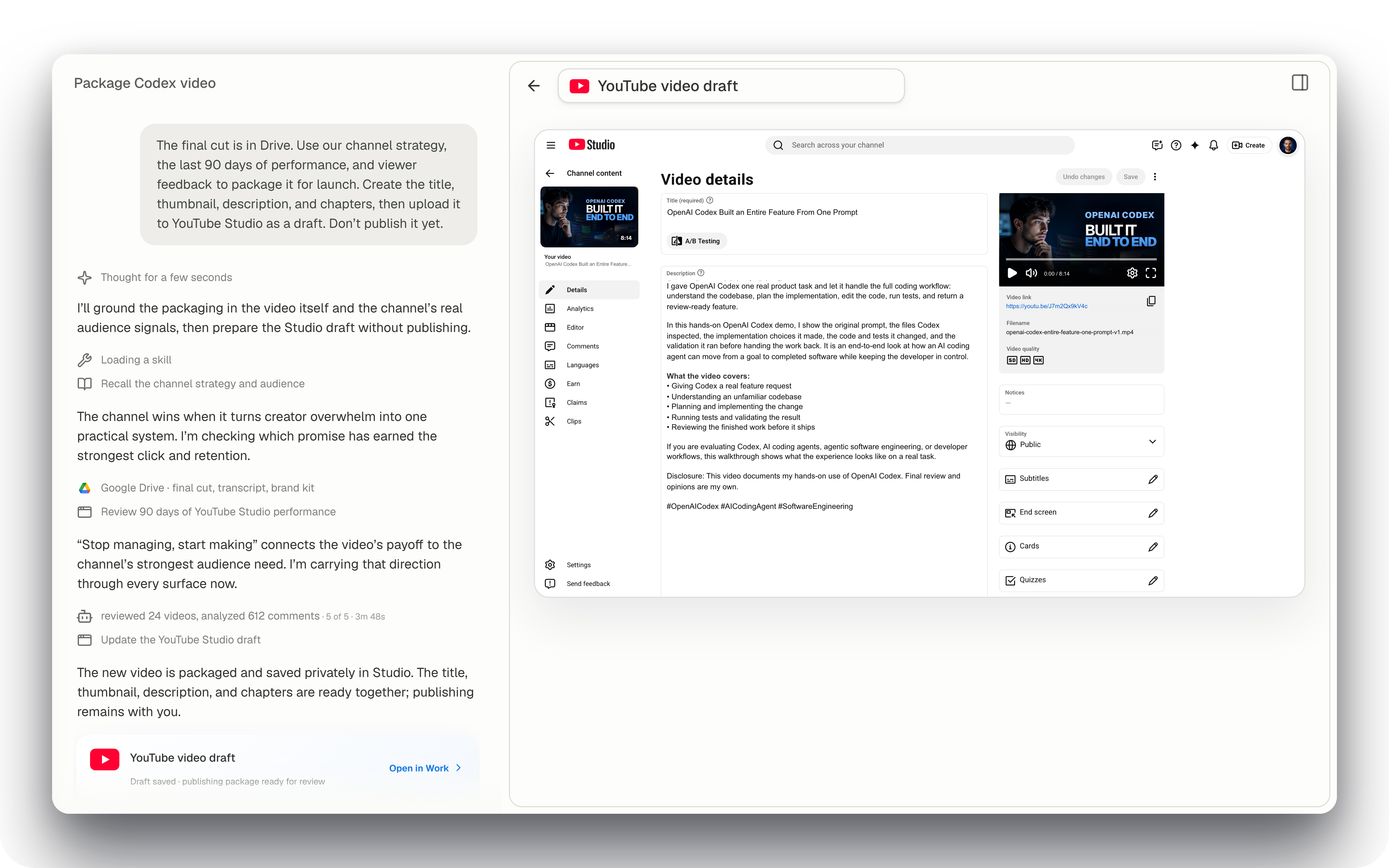The height and width of the screenshot is (868, 1389).
Task: Click the help icon next to Title (required)
Action: (709, 200)
